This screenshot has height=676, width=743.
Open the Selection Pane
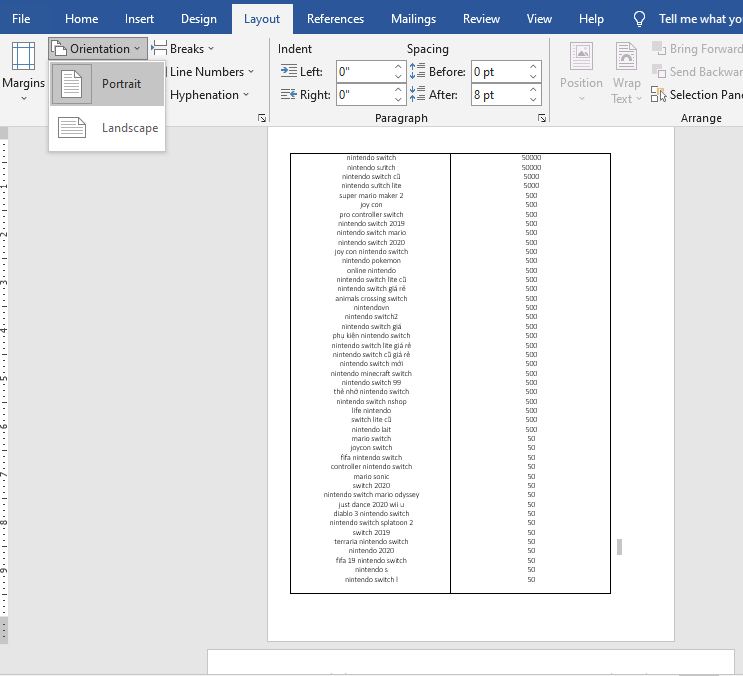coord(697,95)
